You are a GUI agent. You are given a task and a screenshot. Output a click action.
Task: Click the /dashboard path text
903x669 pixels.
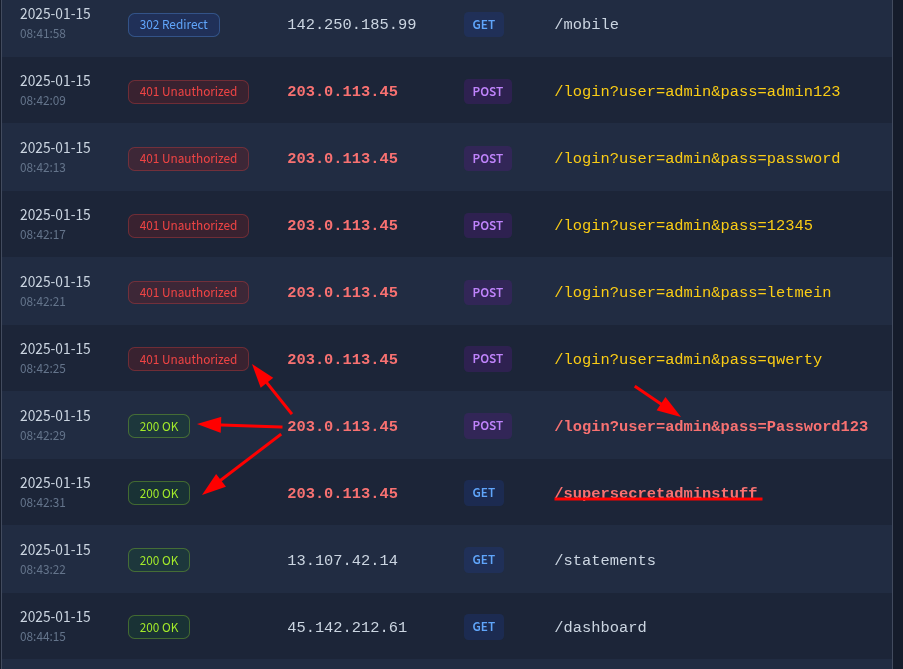[600, 627]
